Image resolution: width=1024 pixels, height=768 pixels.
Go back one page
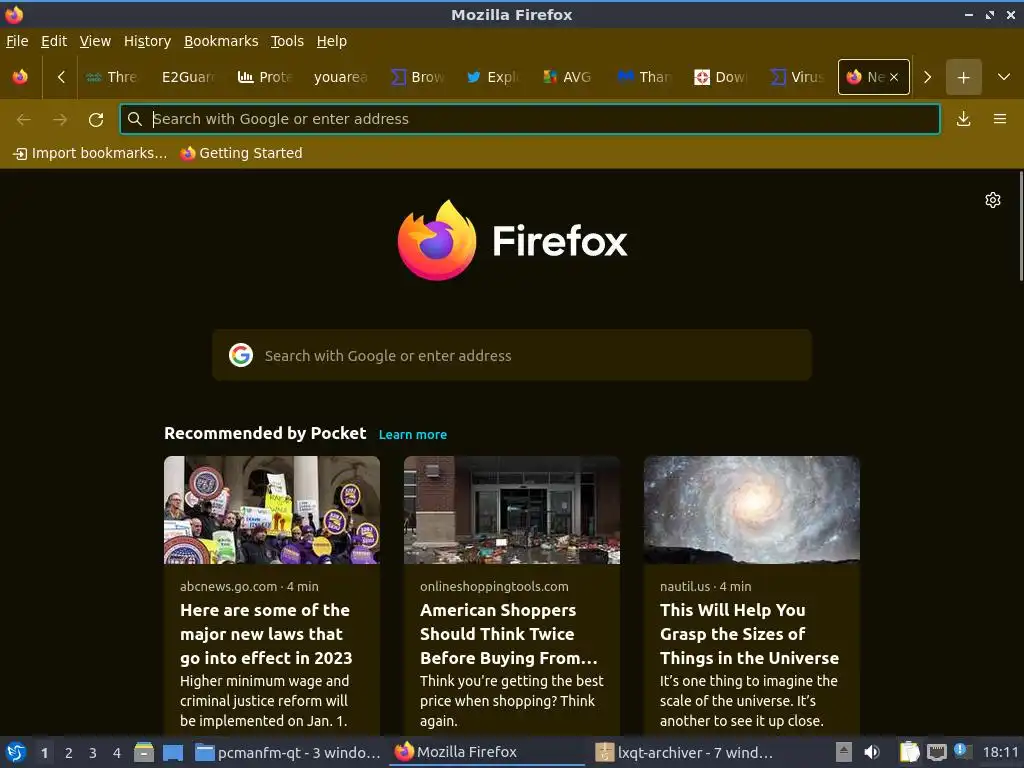pyautogui.click(x=24, y=119)
